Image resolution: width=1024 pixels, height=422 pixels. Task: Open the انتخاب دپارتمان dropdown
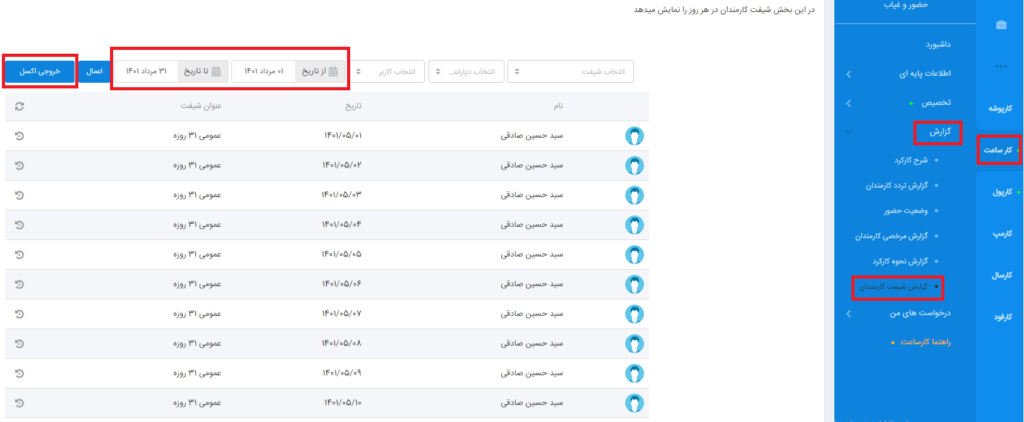pos(467,71)
